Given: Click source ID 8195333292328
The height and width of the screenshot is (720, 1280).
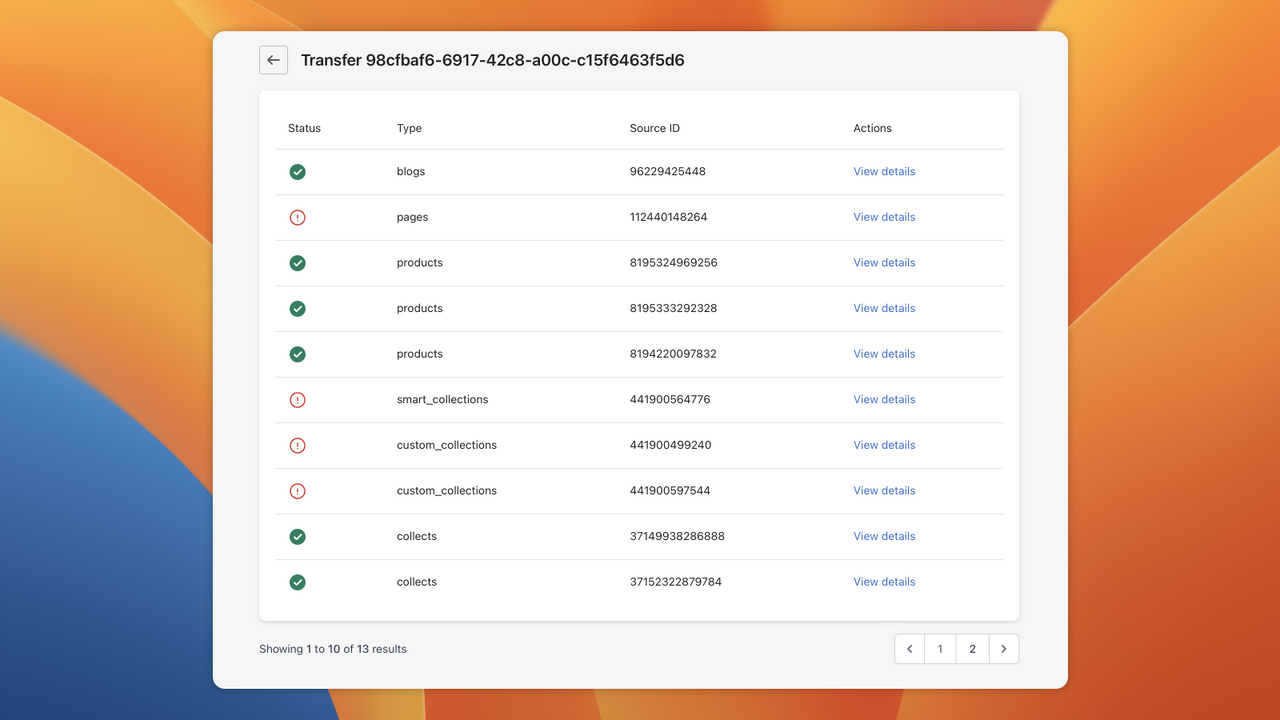Looking at the screenshot, I should pos(674,308).
